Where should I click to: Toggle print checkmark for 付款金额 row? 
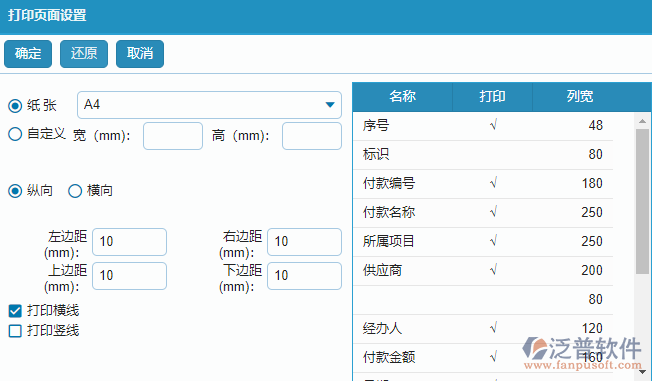click(493, 357)
